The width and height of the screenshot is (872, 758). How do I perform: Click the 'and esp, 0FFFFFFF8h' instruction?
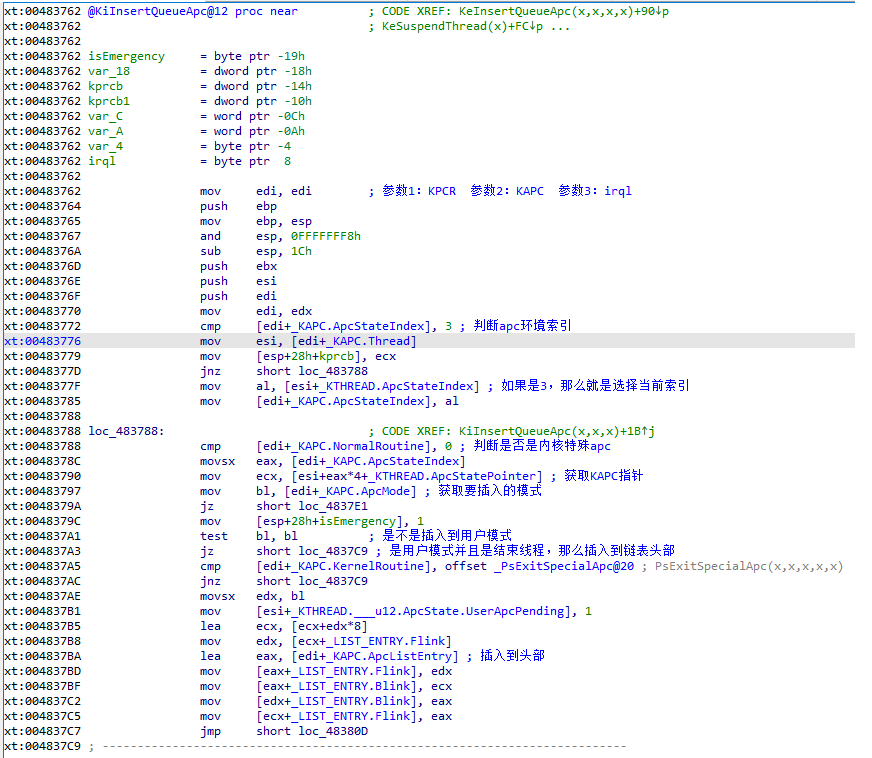coord(280,236)
